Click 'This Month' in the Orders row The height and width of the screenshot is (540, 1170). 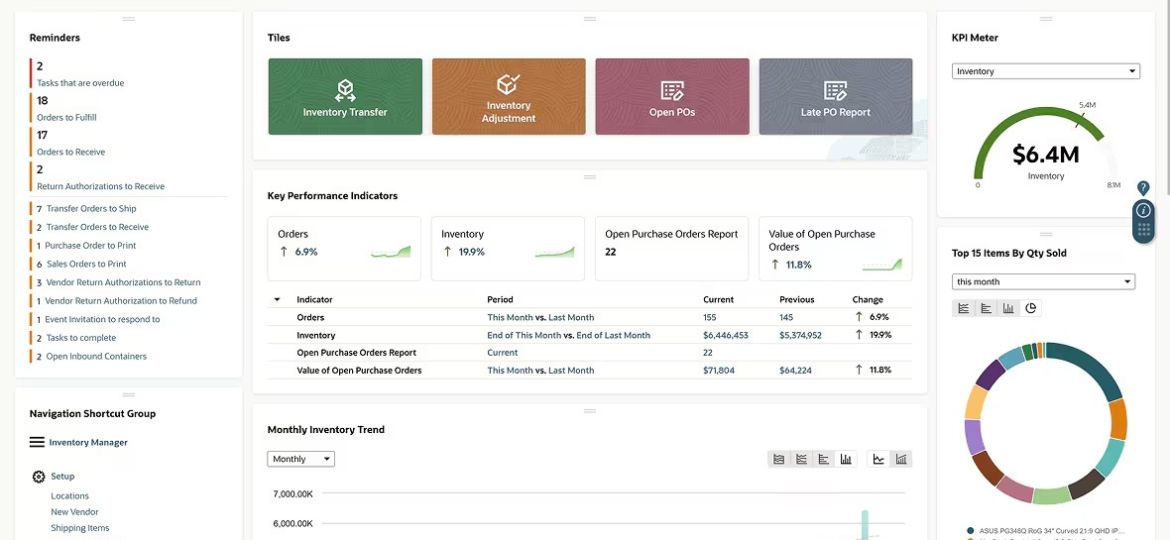click(510, 317)
